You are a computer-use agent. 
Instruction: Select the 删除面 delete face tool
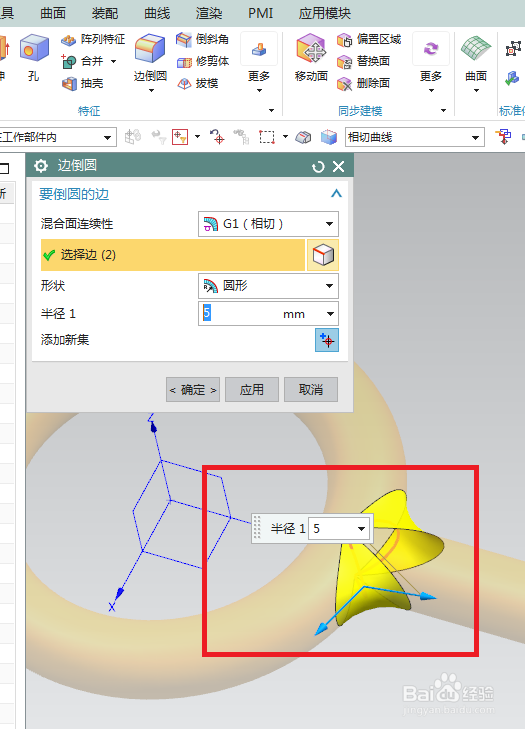(x=363, y=83)
